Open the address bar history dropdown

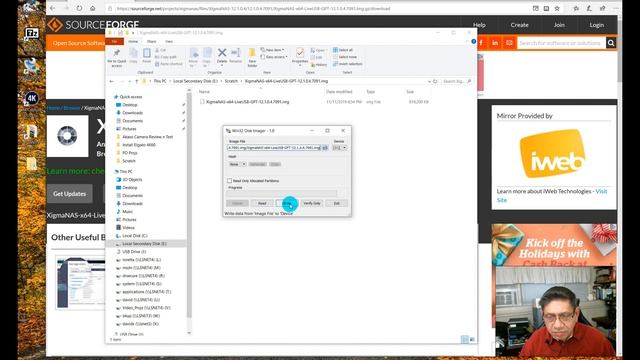pyautogui.click(x=429, y=81)
